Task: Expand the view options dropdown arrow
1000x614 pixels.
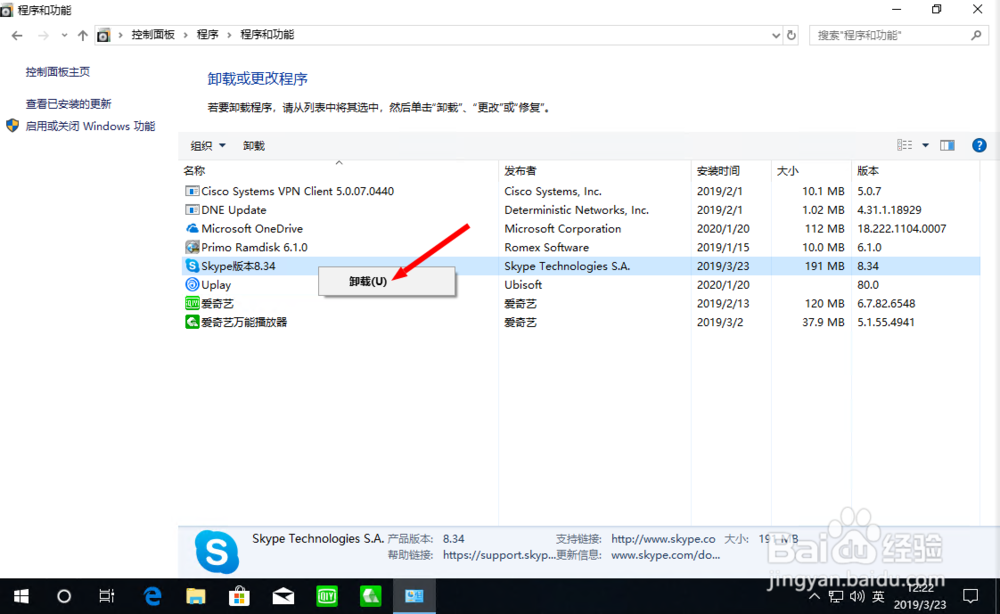Action: [x=925, y=145]
